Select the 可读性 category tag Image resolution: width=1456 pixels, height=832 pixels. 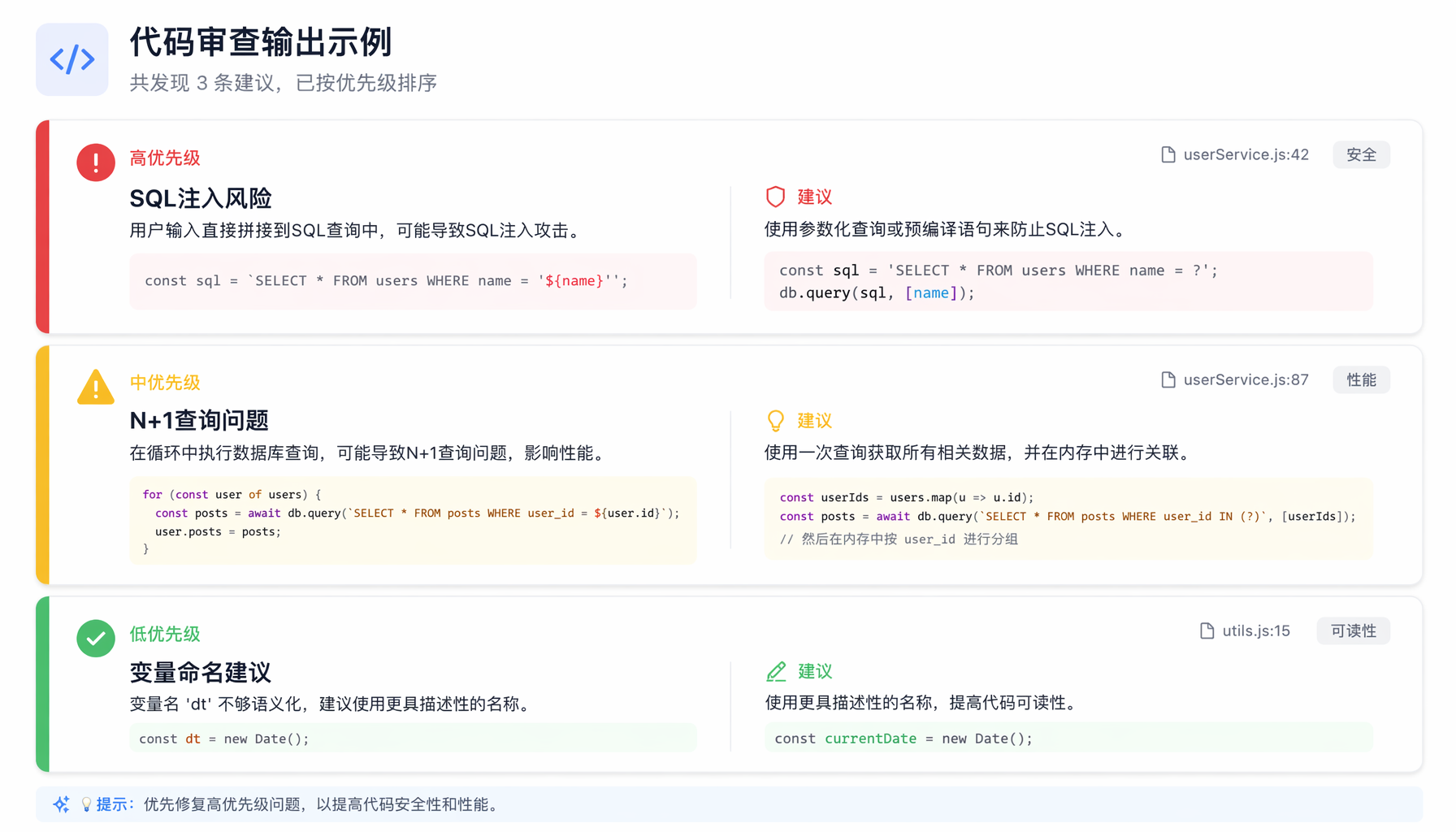(1353, 630)
